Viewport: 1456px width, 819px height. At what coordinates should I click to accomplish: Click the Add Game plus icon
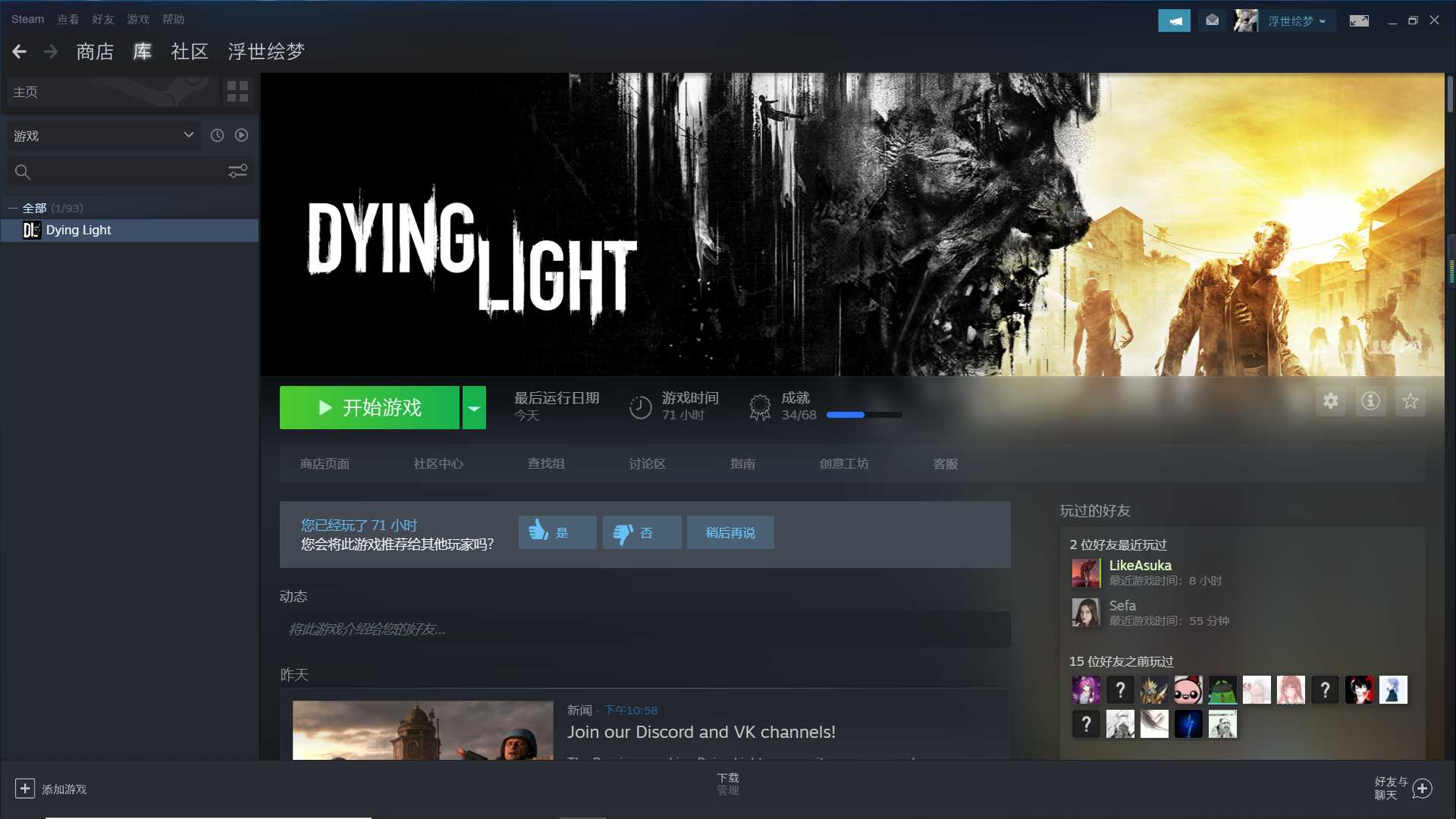[x=24, y=789]
